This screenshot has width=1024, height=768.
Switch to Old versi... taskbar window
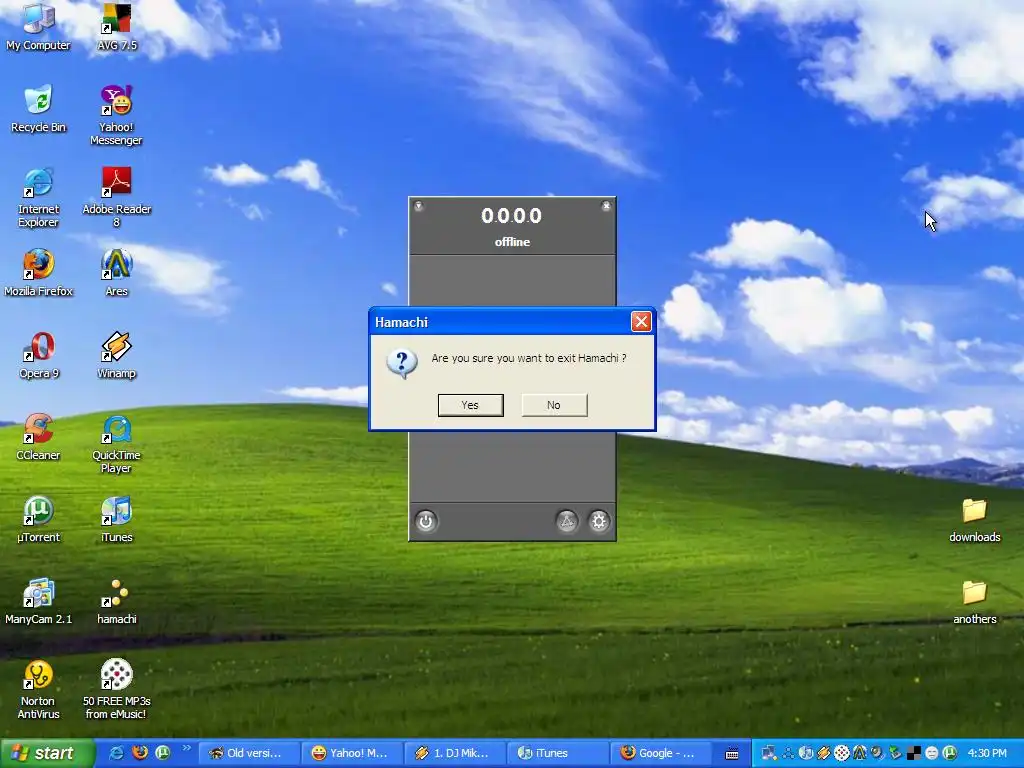click(249, 753)
